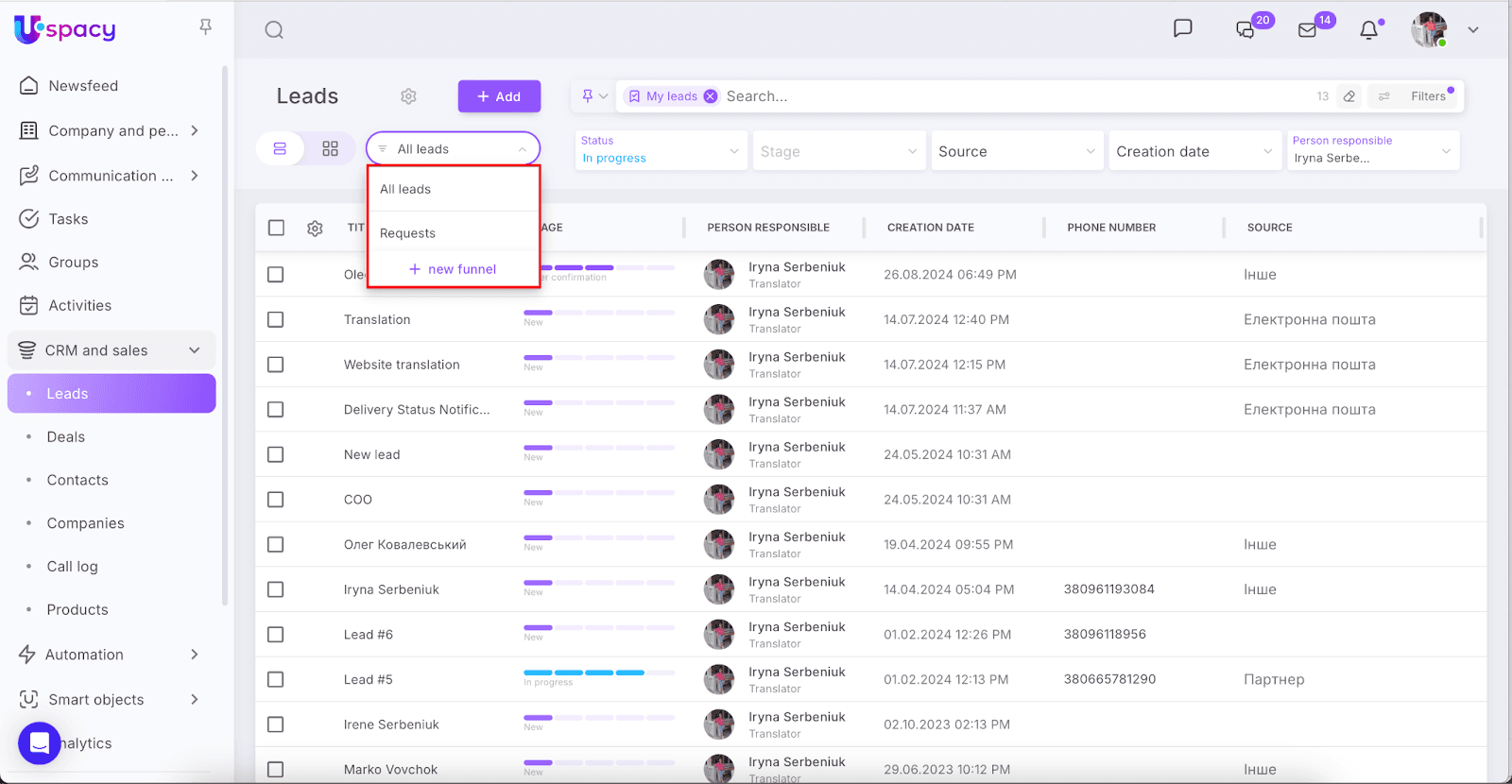1512x784 pixels.
Task: Tick the checkbox for Translation lead
Action: [x=276, y=320]
